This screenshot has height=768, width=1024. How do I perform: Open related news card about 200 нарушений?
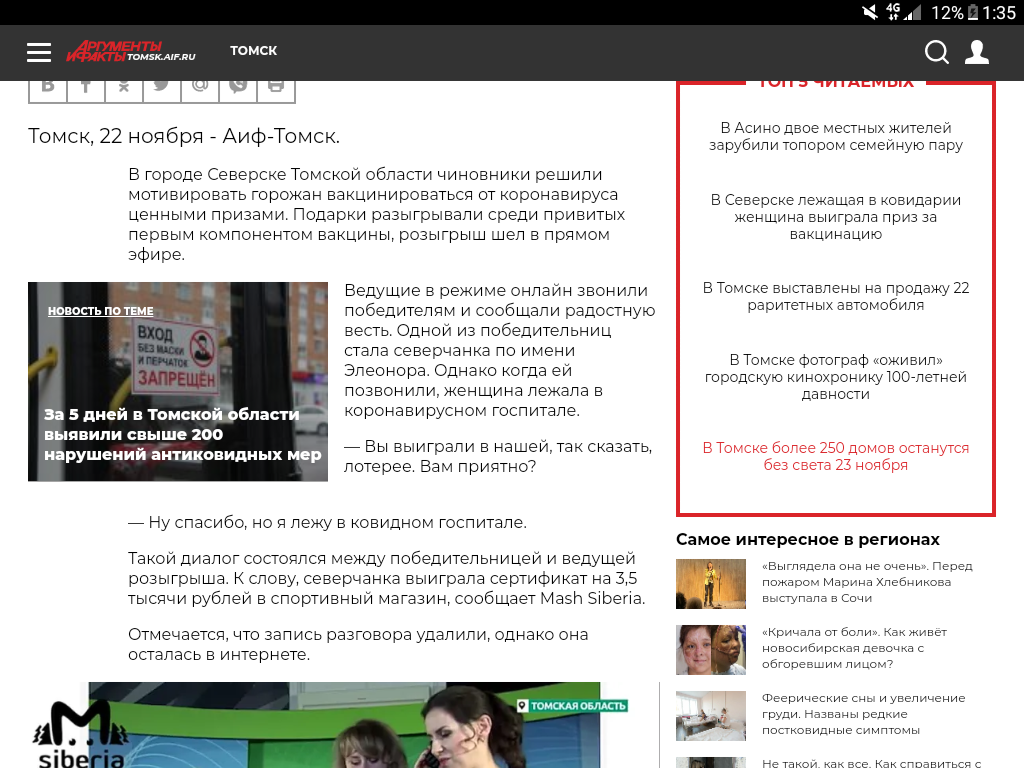click(178, 382)
